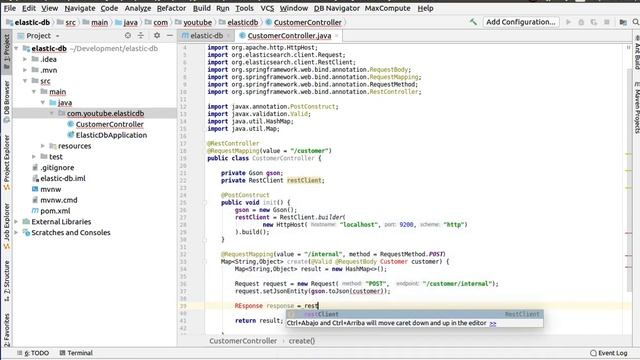Click the editor vertical scrollbar
The image size is (640, 360).
tap(629, 180)
